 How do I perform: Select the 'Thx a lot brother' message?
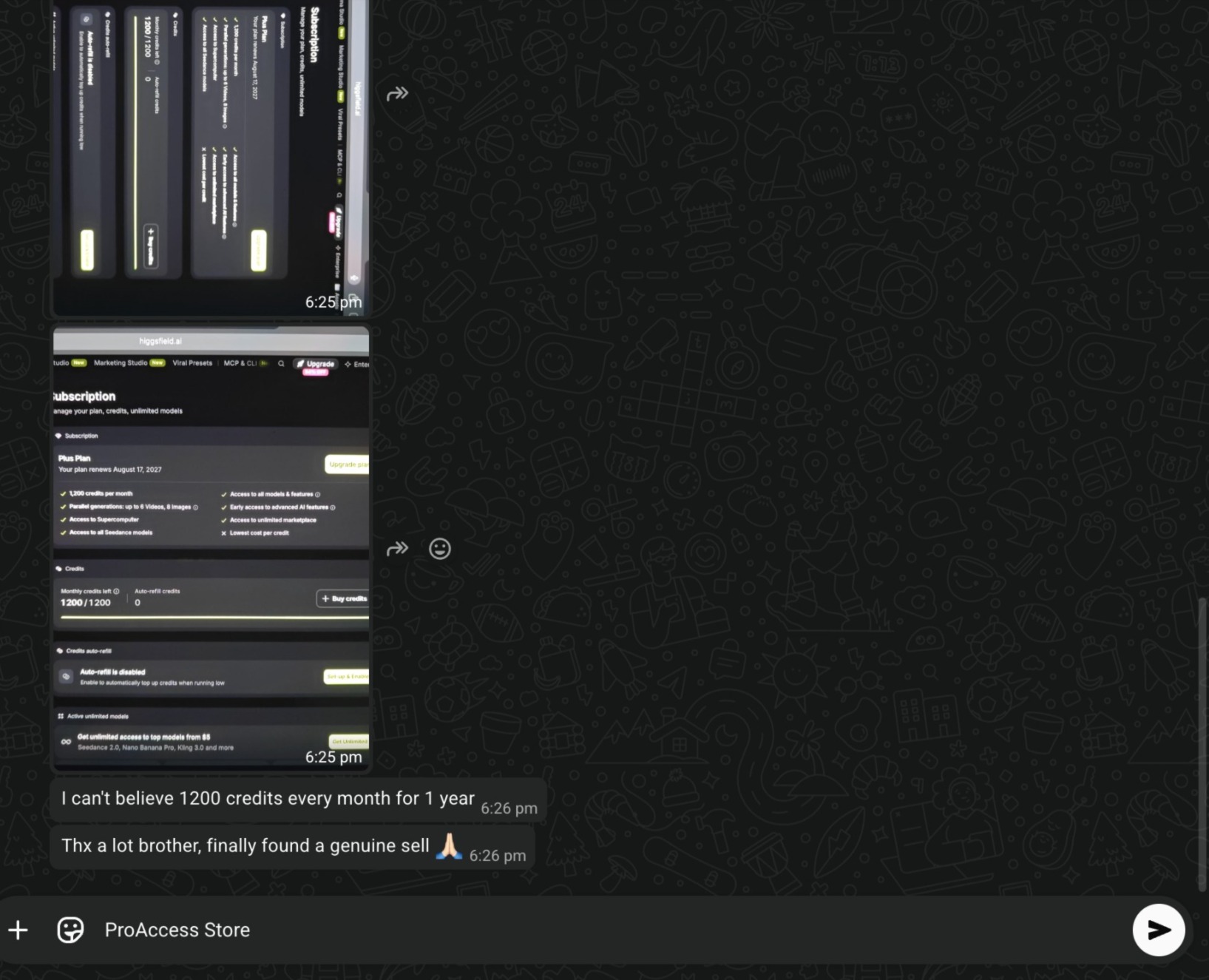click(x=293, y=847)
